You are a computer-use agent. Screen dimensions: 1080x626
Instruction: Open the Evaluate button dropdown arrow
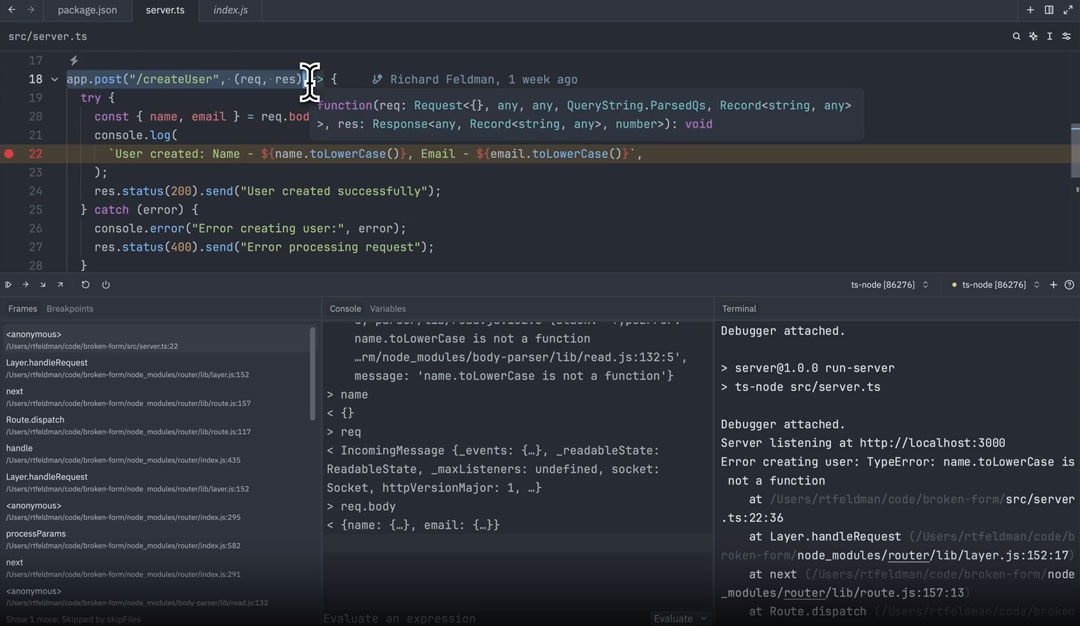[x=704, y=618]
